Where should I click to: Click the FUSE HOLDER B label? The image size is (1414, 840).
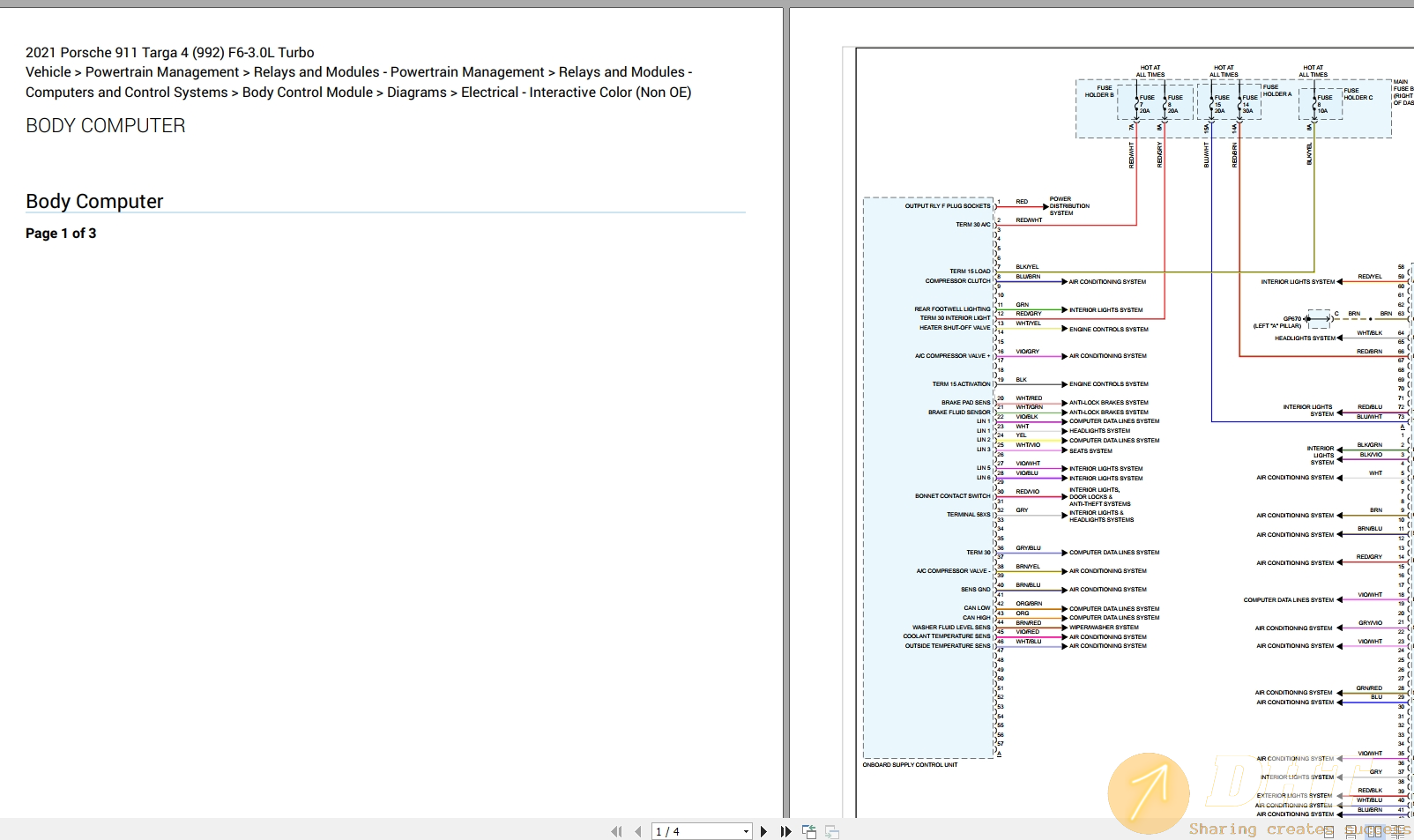click(x=1099, y=92)
